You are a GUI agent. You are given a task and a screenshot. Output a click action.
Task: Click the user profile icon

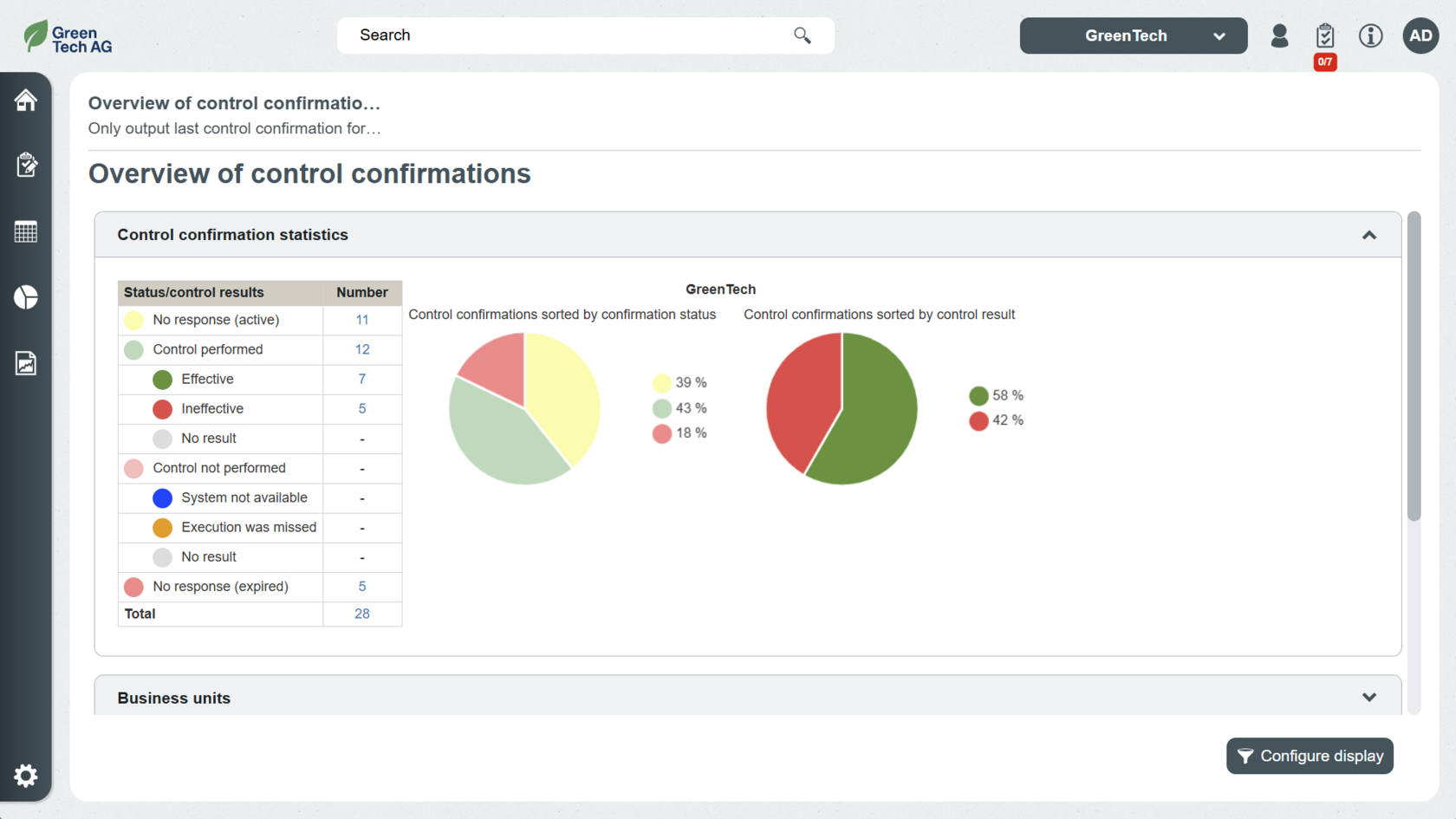click(1279, 36)
